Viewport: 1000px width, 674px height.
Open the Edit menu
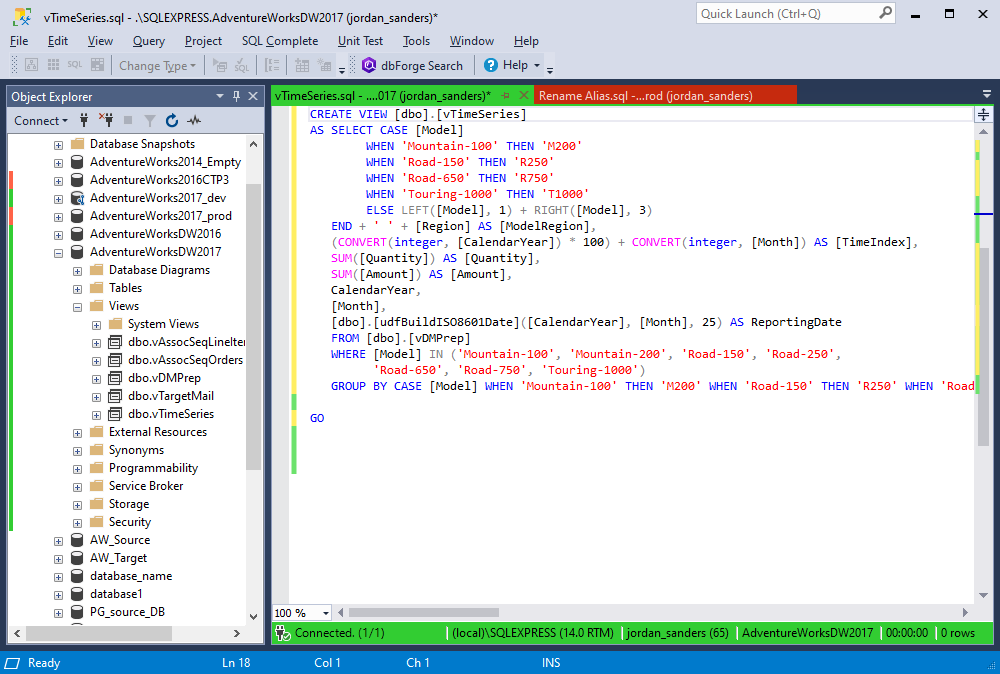tap(57, 41)
